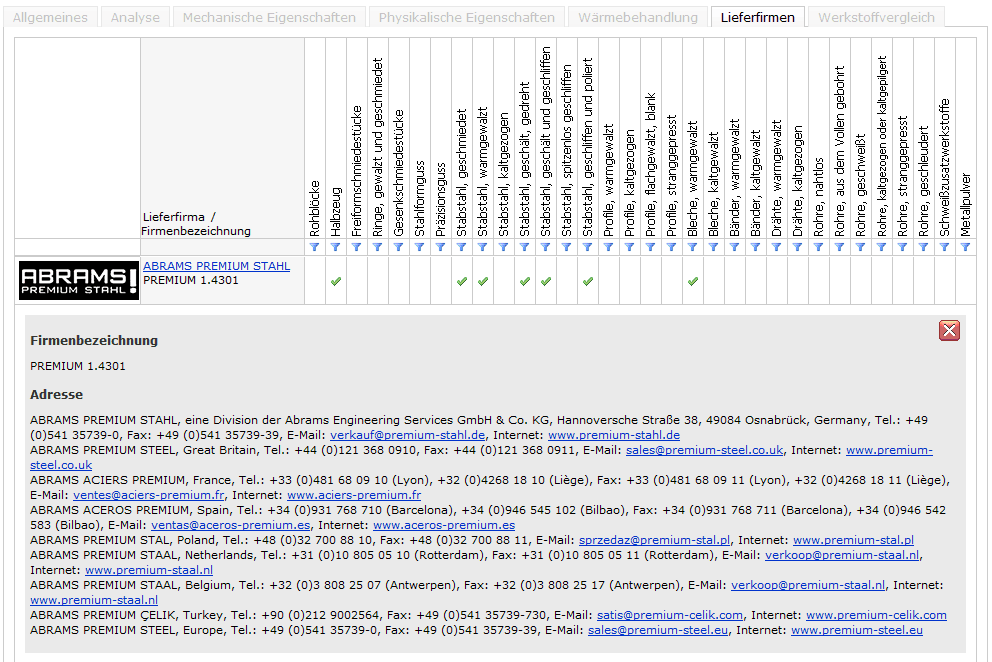Filter by Stabstahl, kaltgezogen column
The image size is (992, 662).
[x=503, y=247]
